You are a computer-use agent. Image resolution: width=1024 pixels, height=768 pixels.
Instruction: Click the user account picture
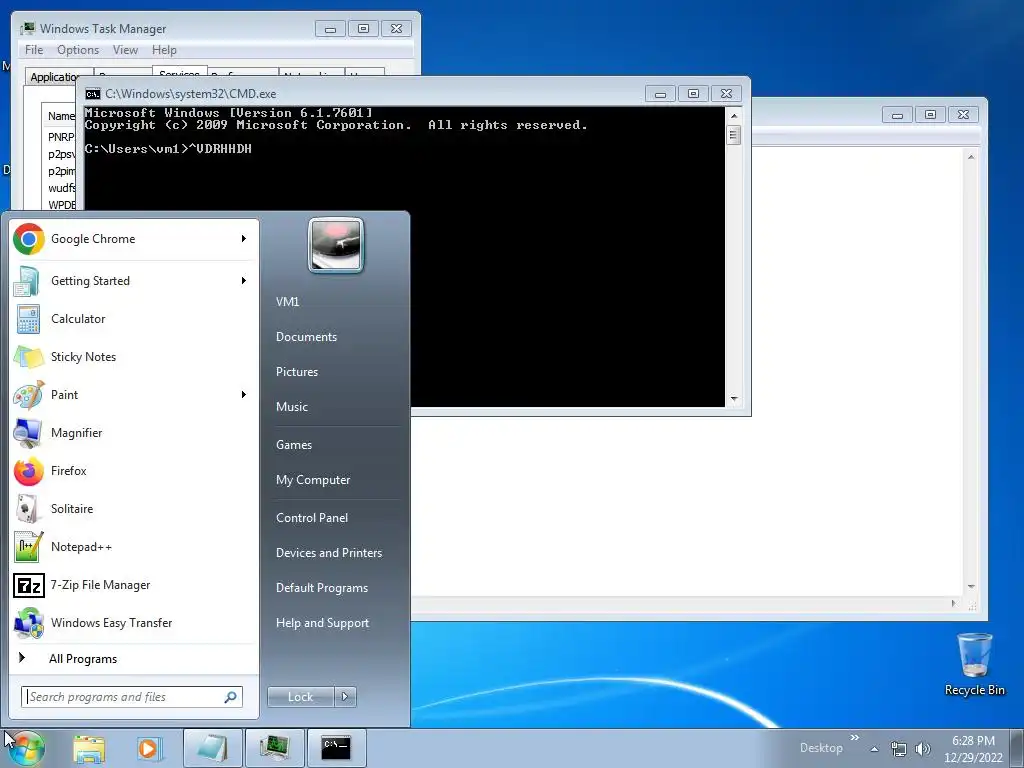pos(336,245)
